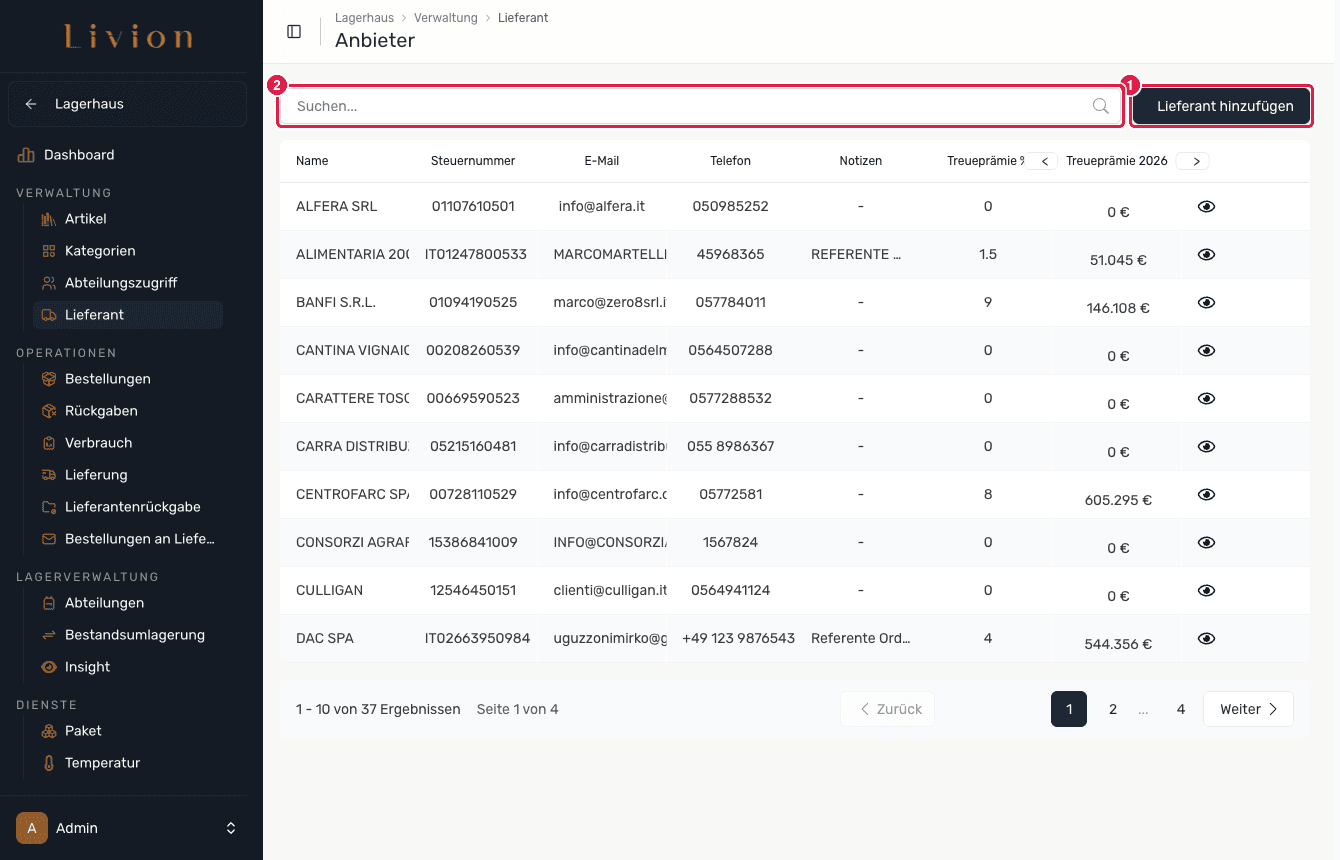View details eye icon for ALFERA SRL
1340x860 pixels.
point(1206,206)
